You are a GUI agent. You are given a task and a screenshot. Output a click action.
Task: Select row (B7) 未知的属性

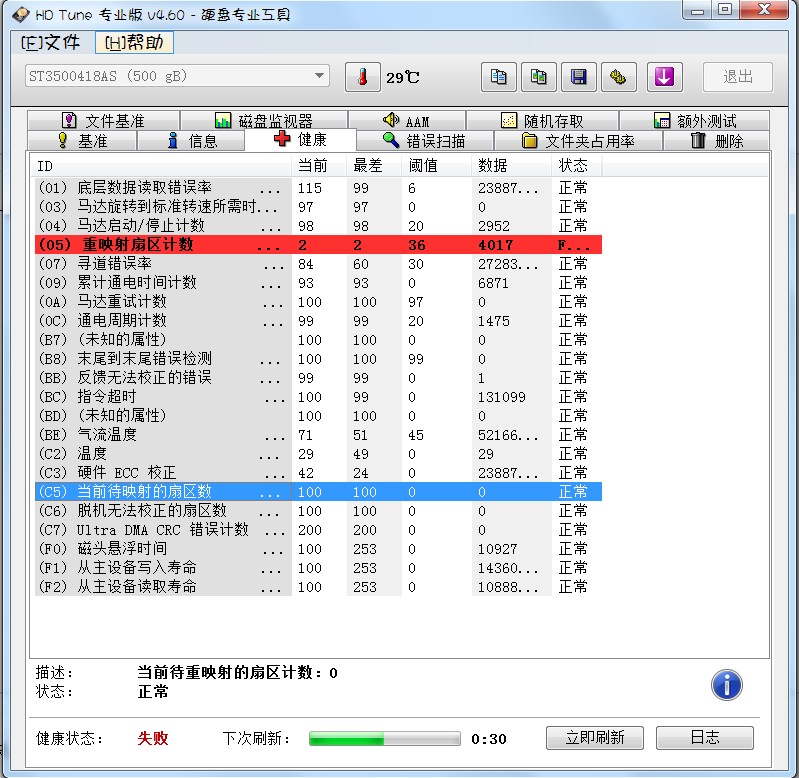click(x=318, y=340)
